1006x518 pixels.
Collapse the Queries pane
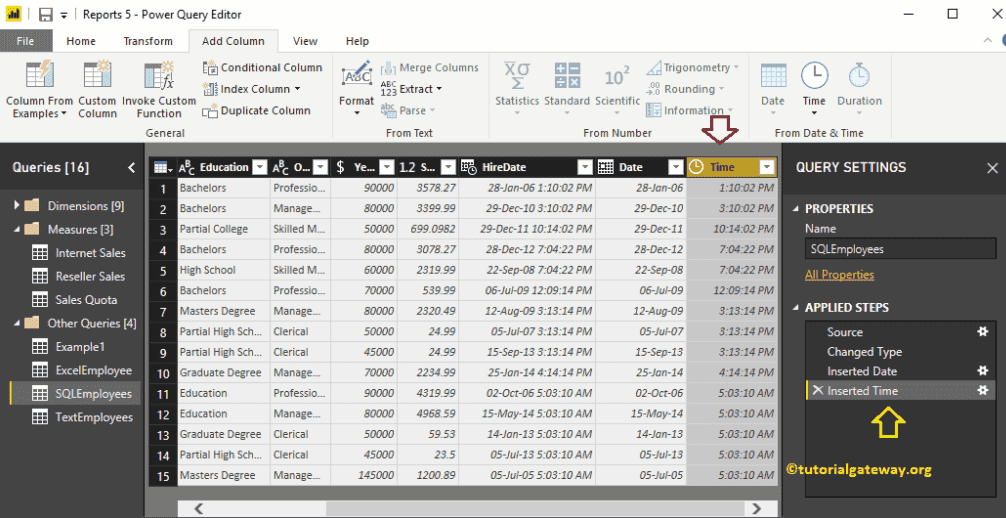coord(132,168)
